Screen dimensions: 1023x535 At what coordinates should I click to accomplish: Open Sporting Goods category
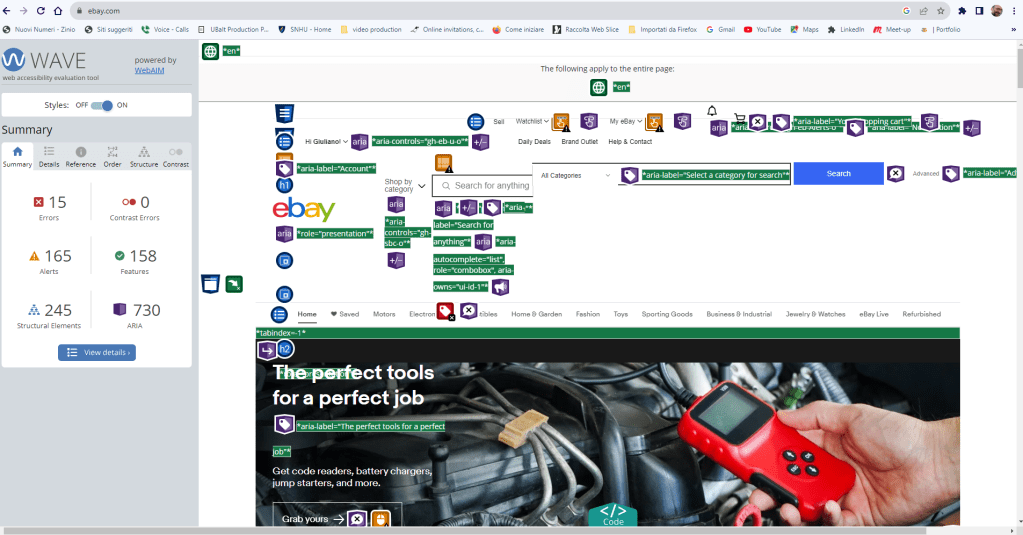(667, 314)
